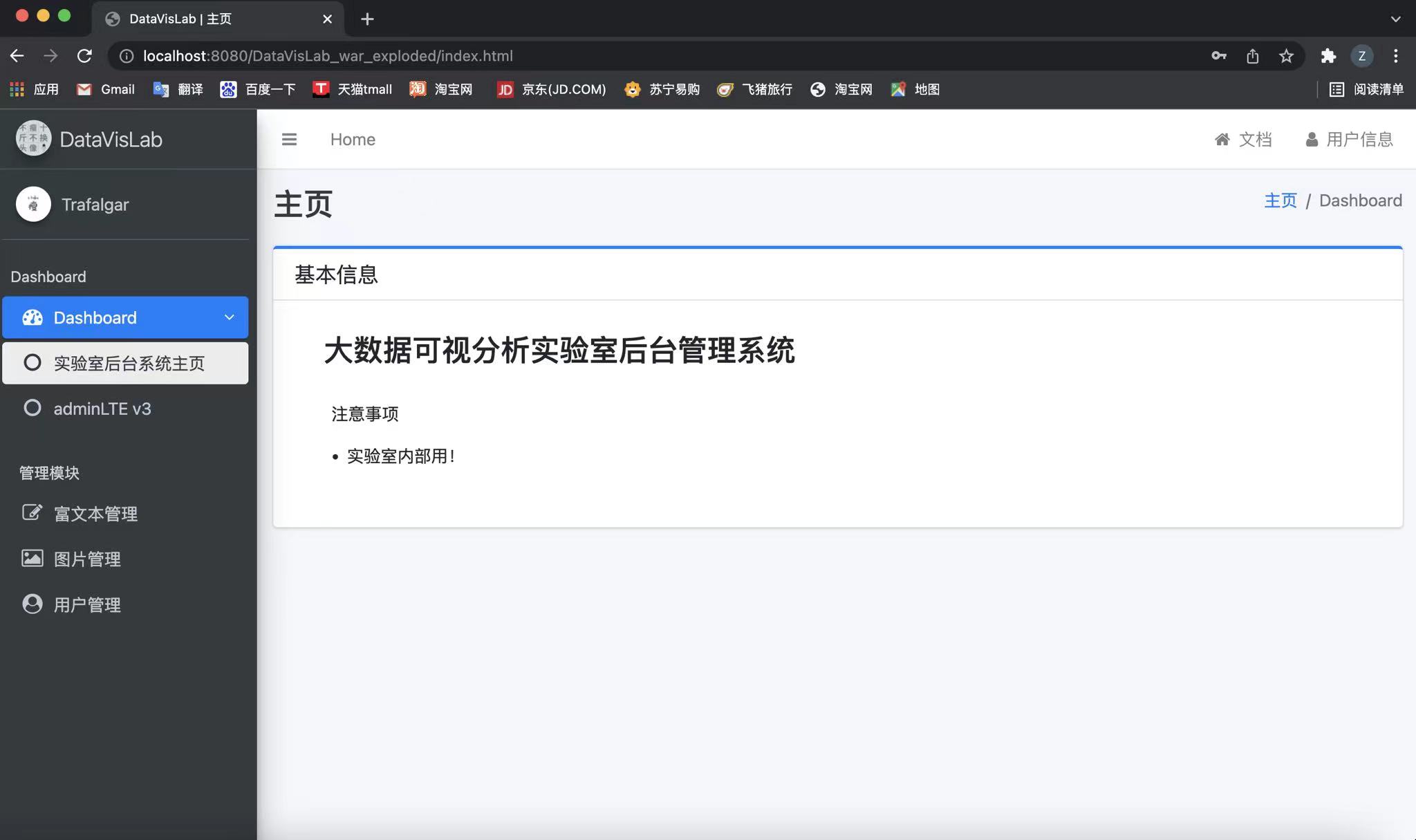Click inside the browser address bar
Viewport: 1416px width, 840px height.
[x=484, y=55]
